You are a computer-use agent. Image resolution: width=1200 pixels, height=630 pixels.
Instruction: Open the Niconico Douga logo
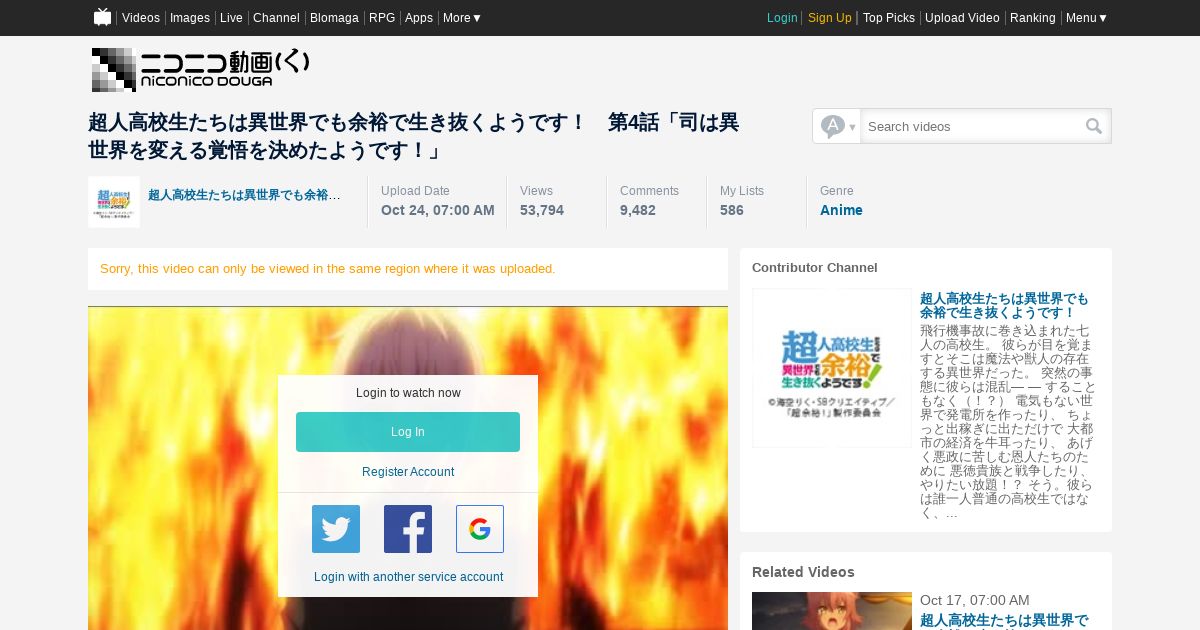click(200, 70)
